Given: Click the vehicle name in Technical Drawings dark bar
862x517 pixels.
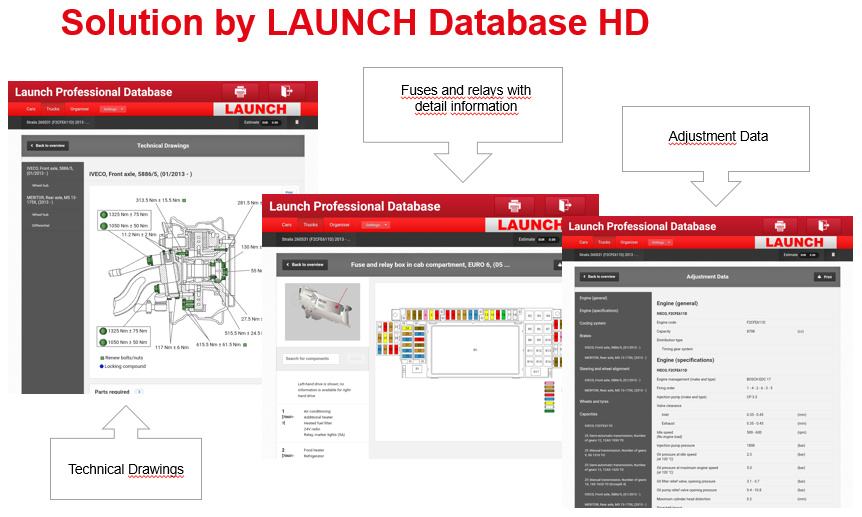Looking at the screenshot, I should 56,122.
